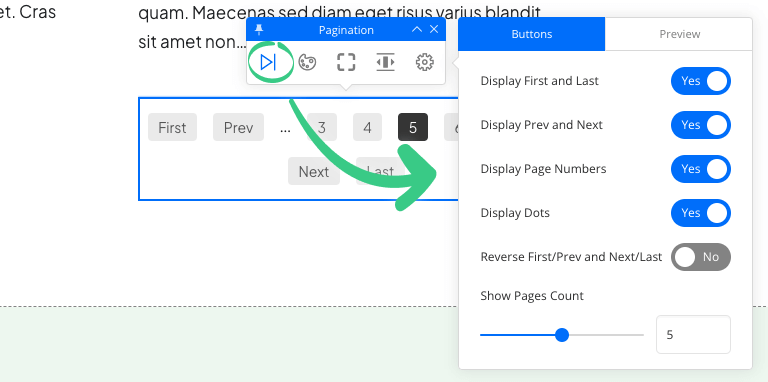Click the Display Dots label
The image size is (768, 382).
coord(515,213)
